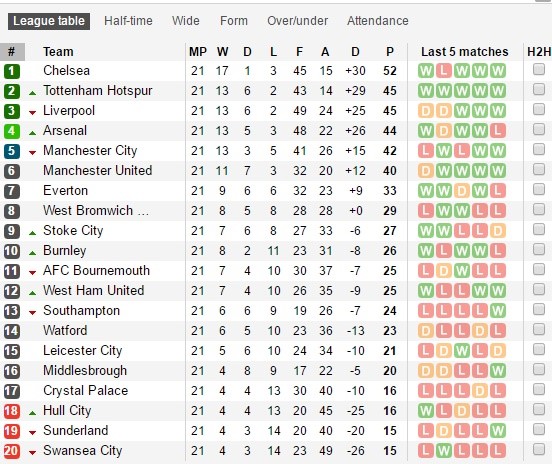Image resolution: width=552 pixels, height=464 pixels.
Task: Open the Over/under tab
Action: pos(297,21)
